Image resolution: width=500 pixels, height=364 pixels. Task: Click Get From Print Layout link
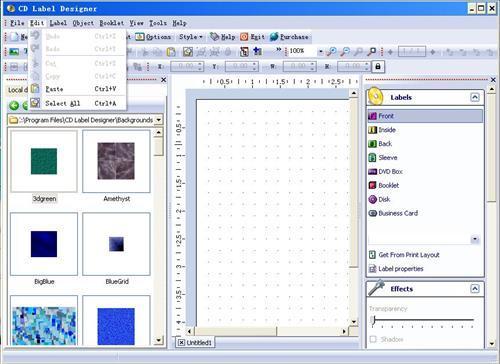coord(404,255)
